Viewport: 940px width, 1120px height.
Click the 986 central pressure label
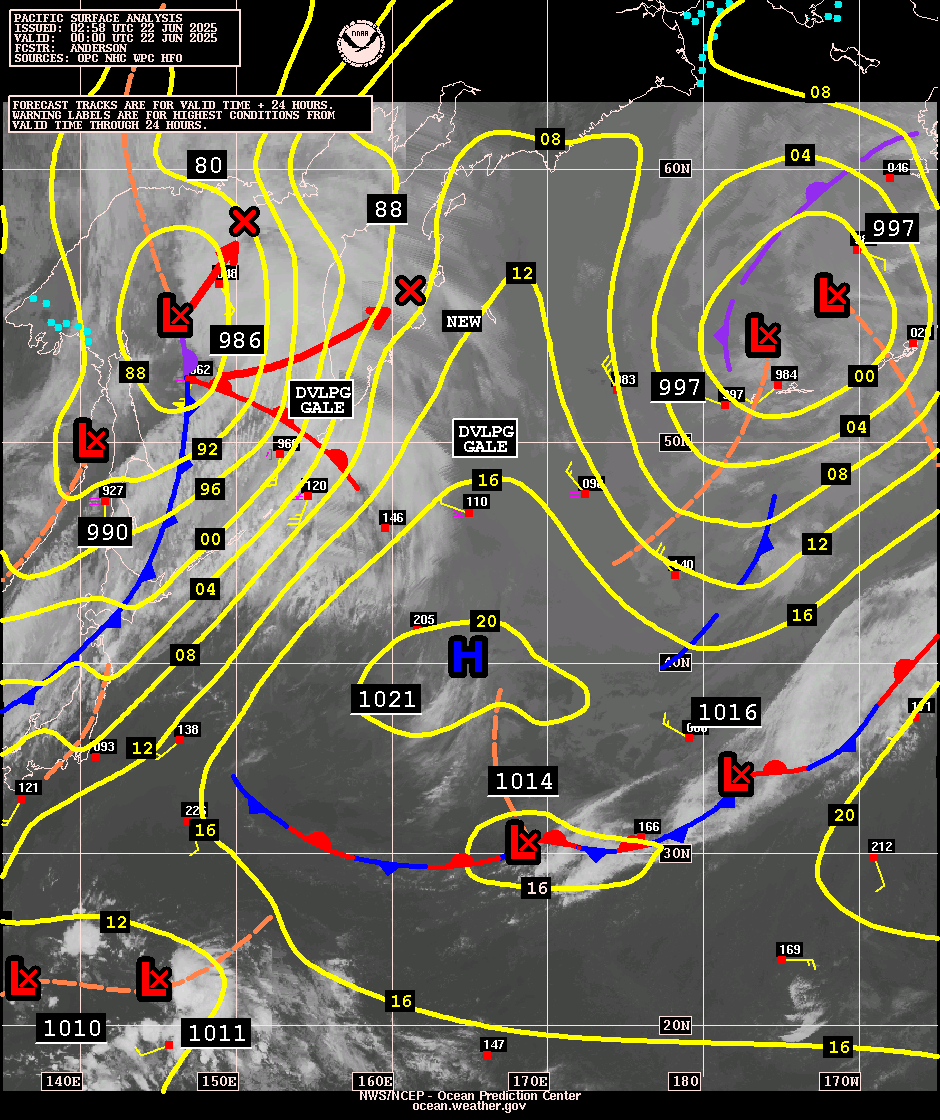tap(240, 340)
